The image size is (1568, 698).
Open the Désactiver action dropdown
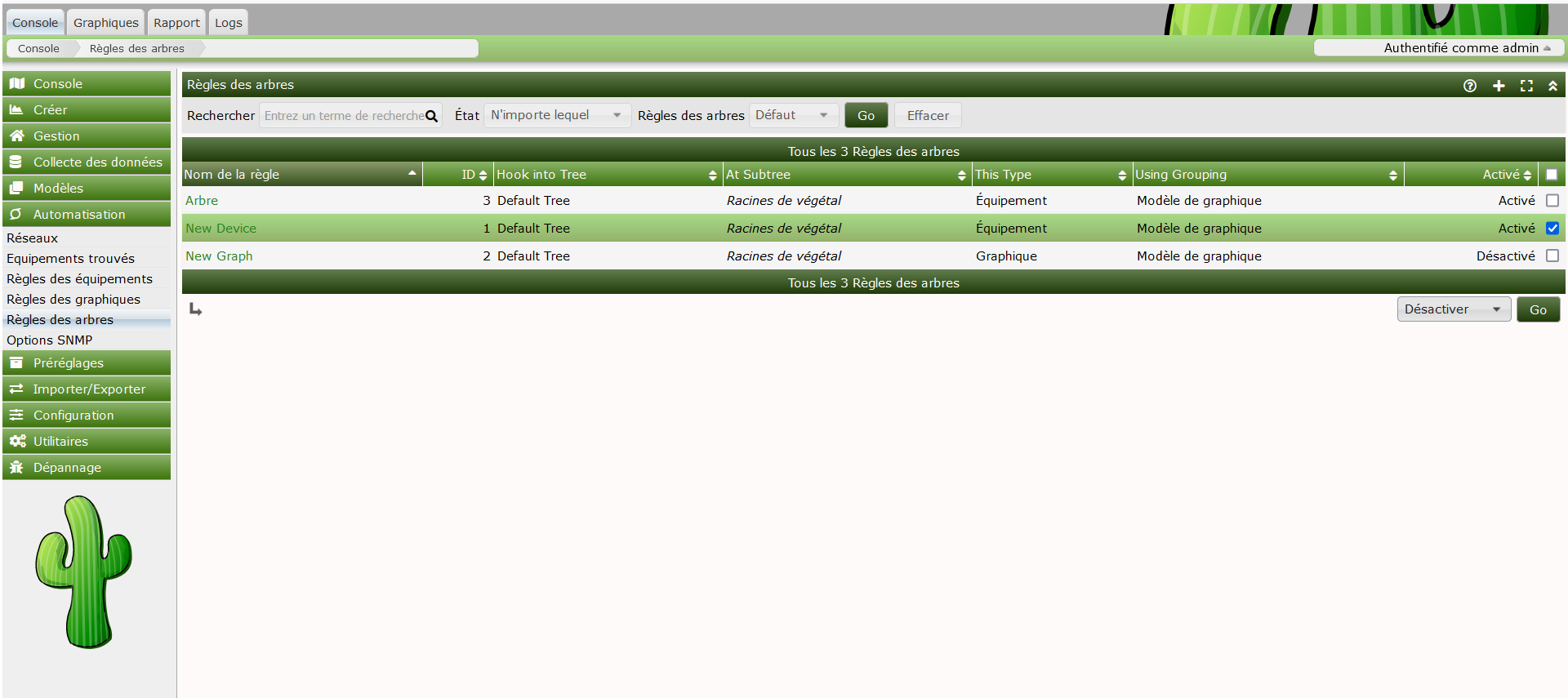pyautogui.click(x=1453, y=310)
